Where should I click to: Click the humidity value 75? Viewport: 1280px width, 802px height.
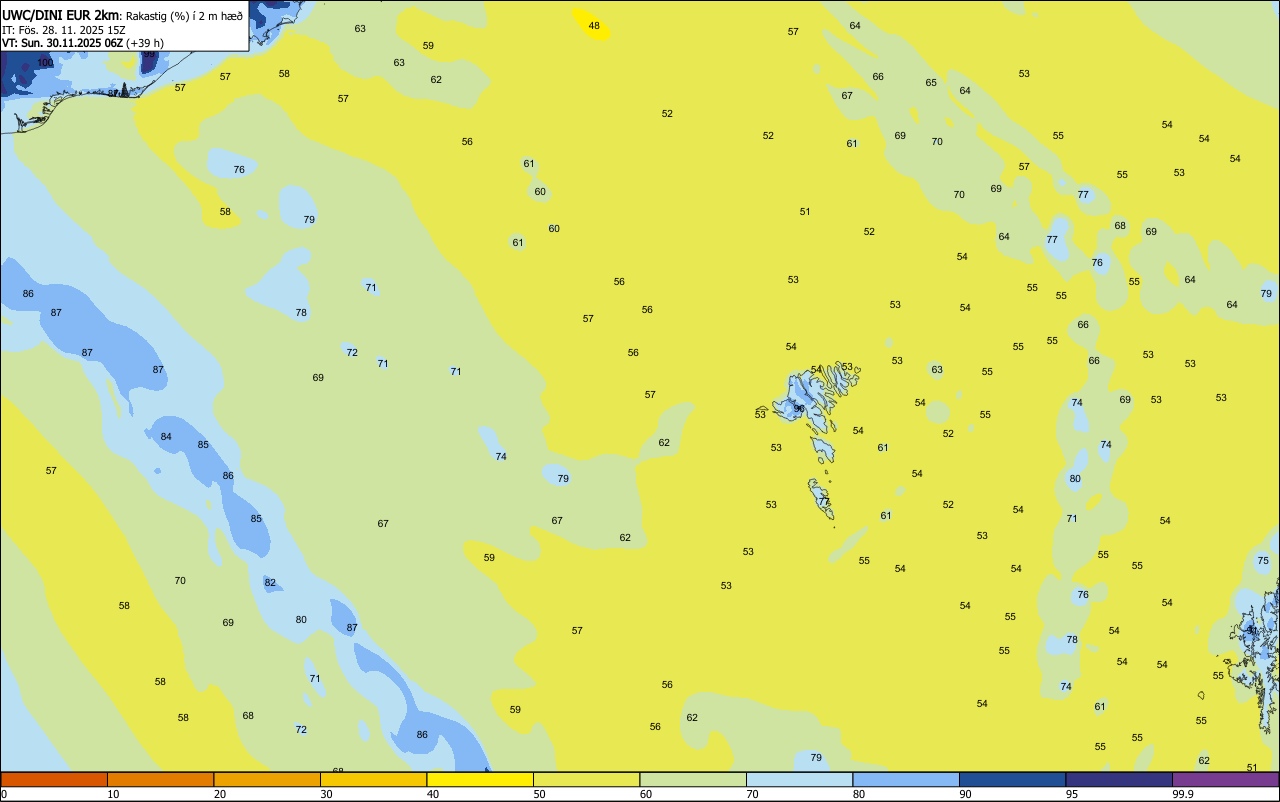(x=1263, y=561)
